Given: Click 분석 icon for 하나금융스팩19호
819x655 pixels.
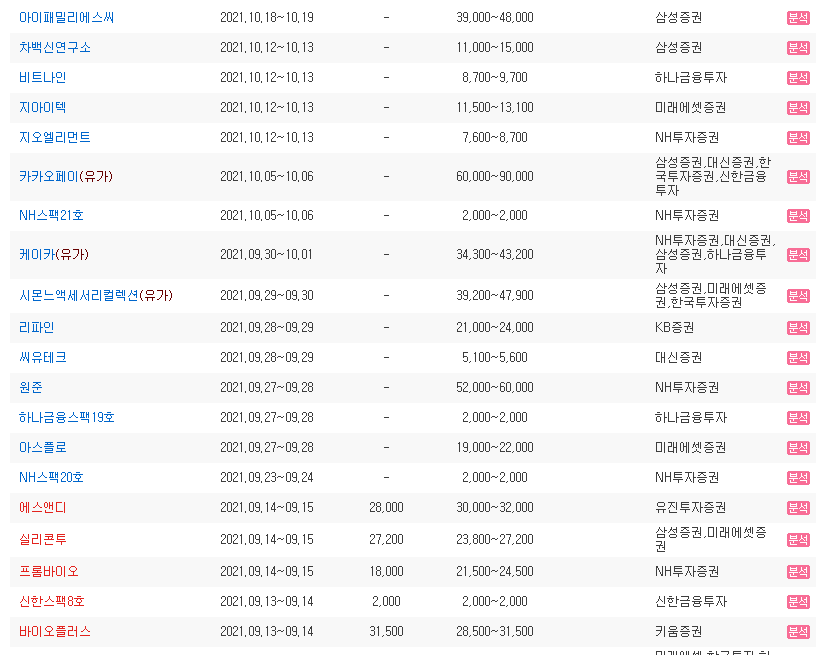Looking at the screenshot, I should pyautogui.click(x=798, y=418).
